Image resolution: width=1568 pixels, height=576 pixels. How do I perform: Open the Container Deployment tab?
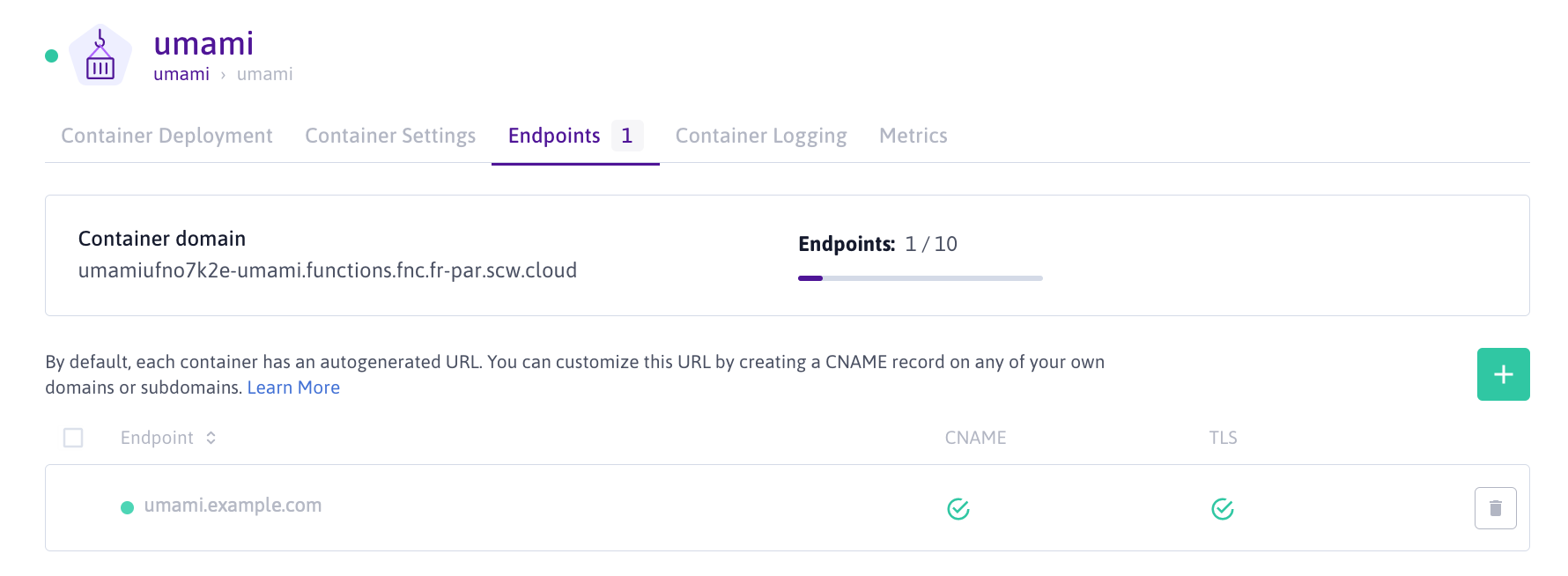point(166,136)
